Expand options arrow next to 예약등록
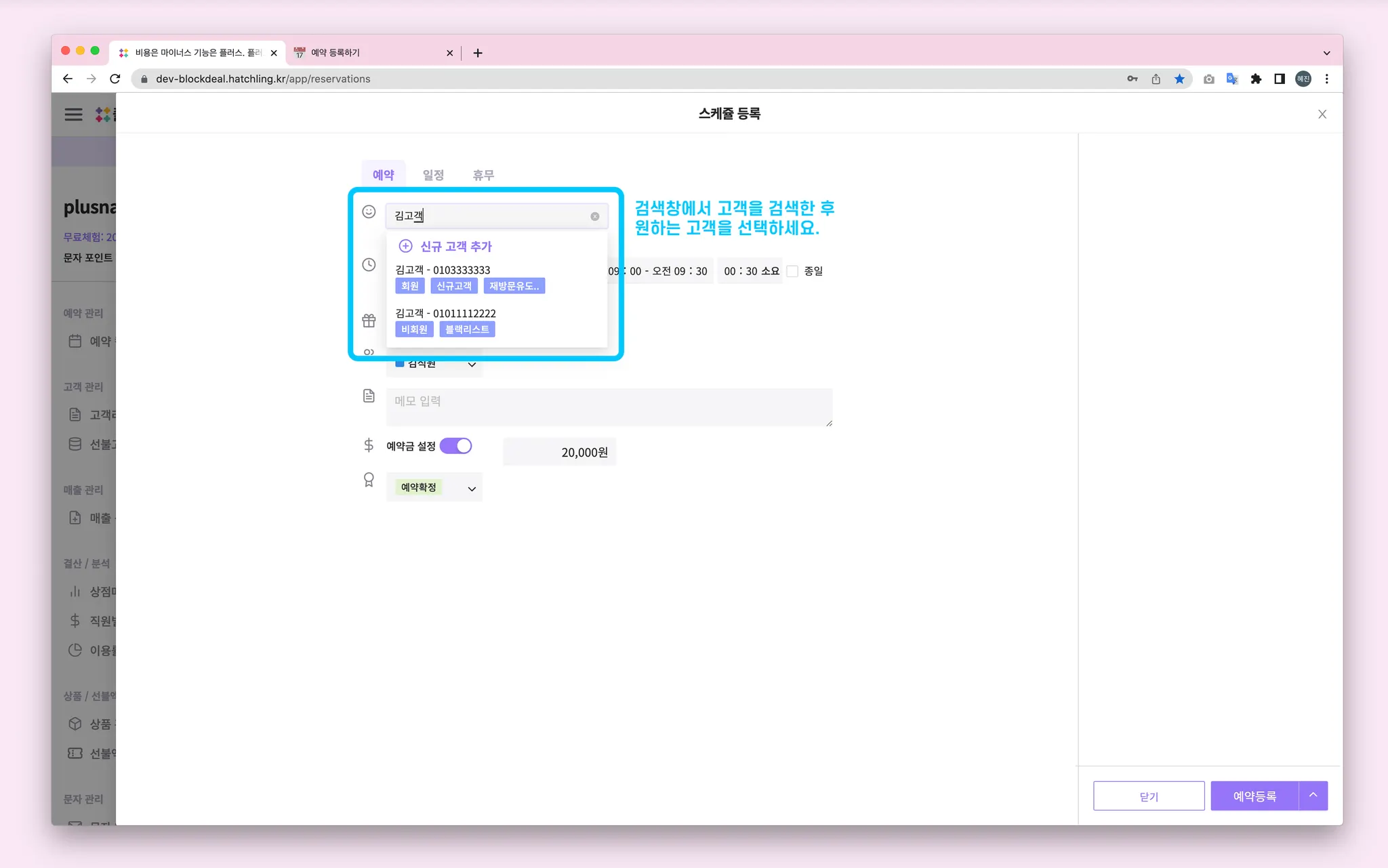 coord(1313,795)
